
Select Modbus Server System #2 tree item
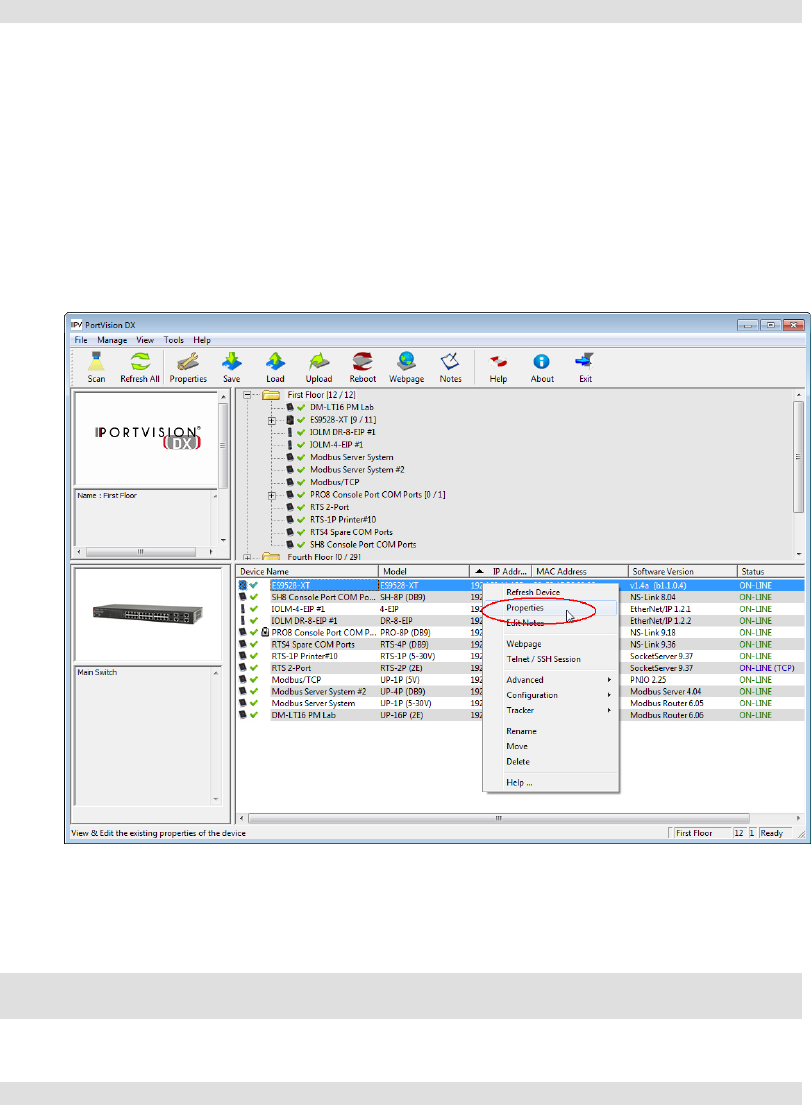pos(357,470)
